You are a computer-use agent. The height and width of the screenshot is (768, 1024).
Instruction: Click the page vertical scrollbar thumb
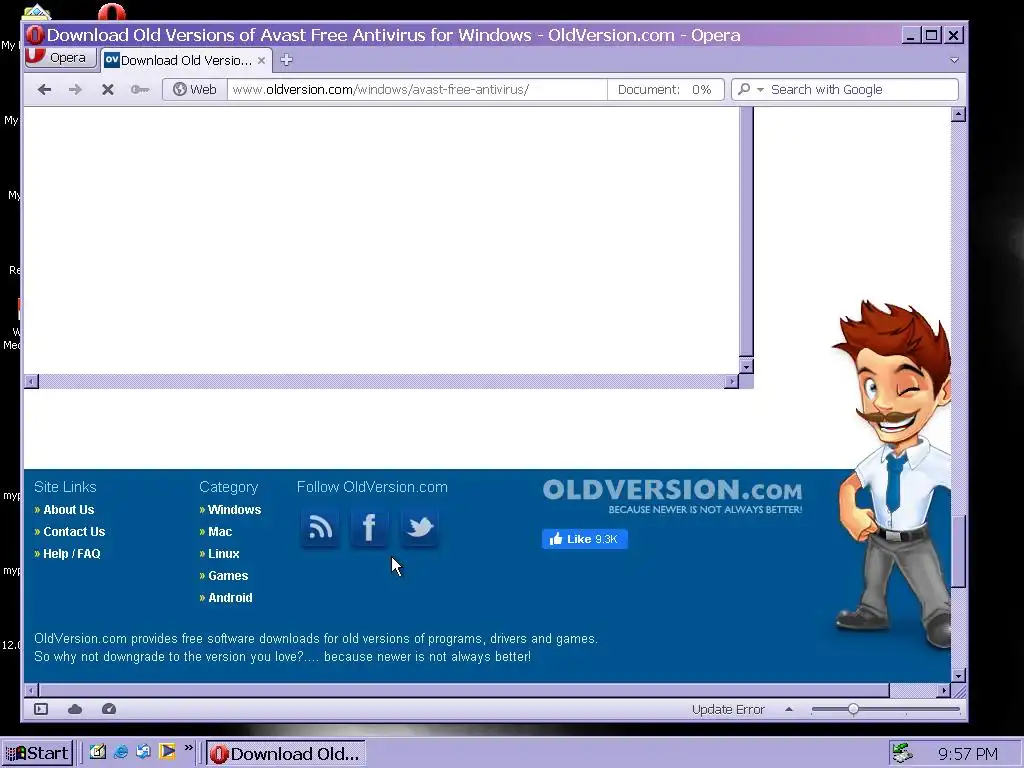coord(958,552)
